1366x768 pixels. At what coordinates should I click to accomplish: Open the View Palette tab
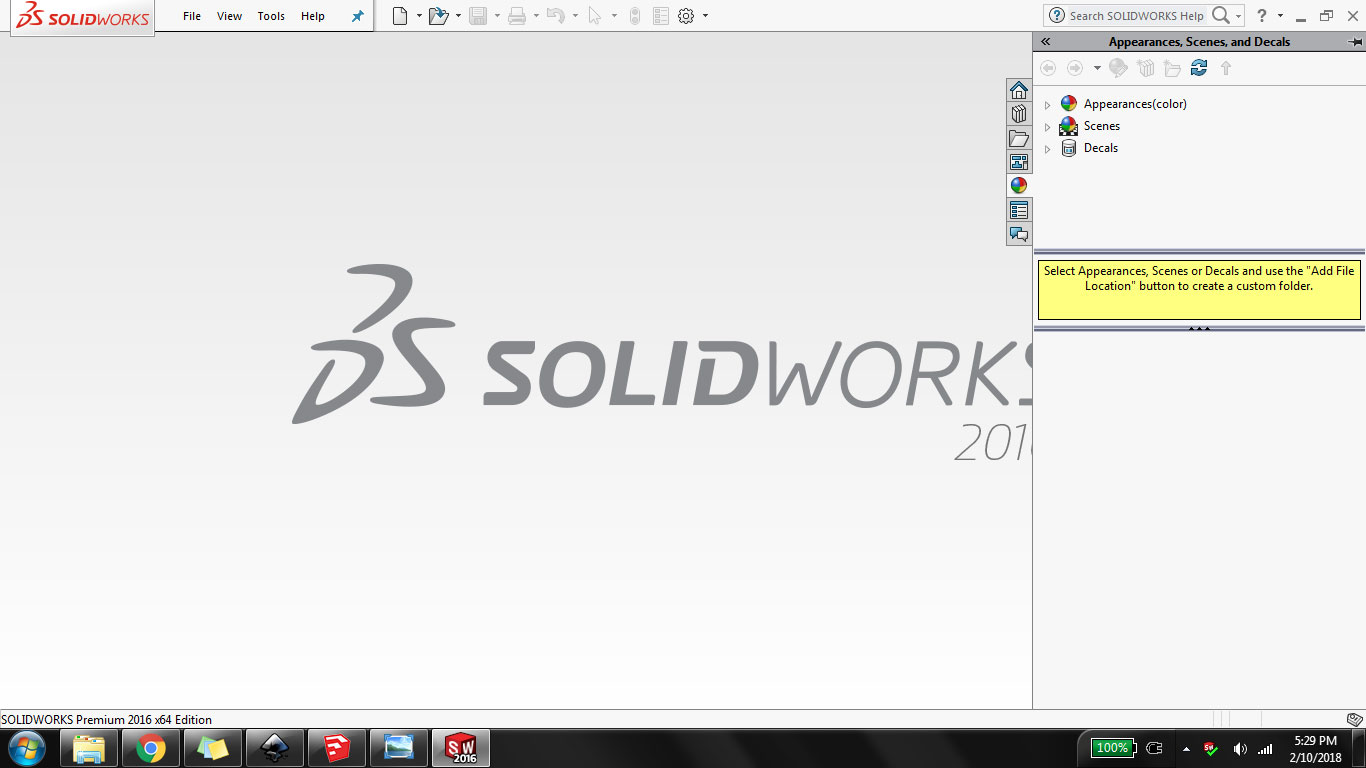coord(1019,162)
